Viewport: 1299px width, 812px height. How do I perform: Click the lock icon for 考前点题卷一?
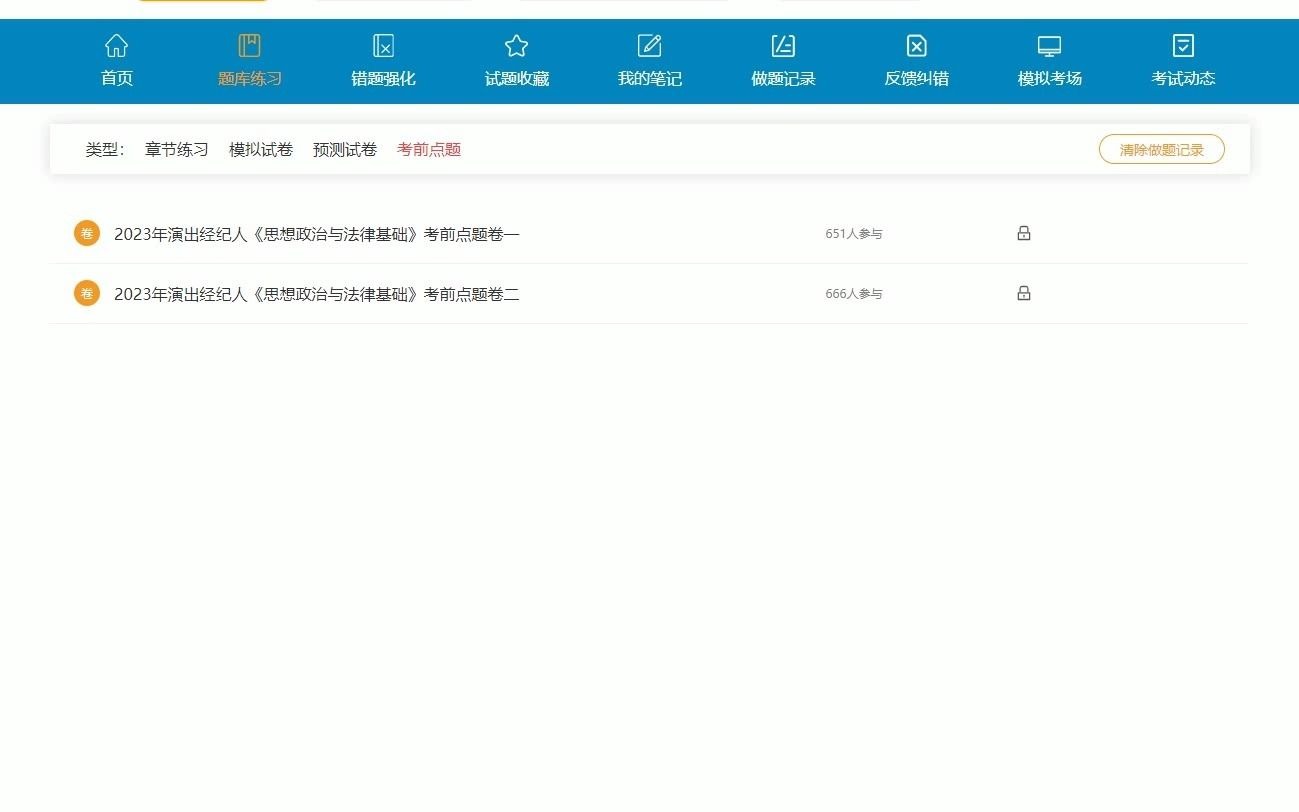pos(1024,233)
